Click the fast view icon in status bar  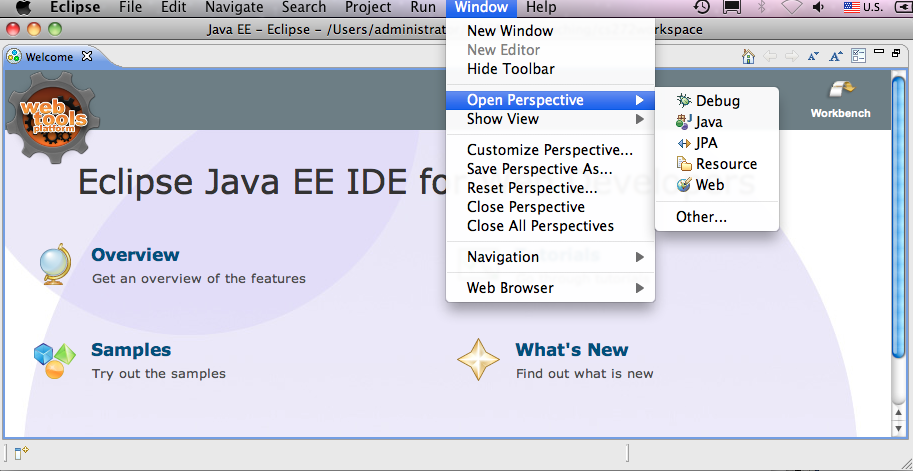(22, 452)
